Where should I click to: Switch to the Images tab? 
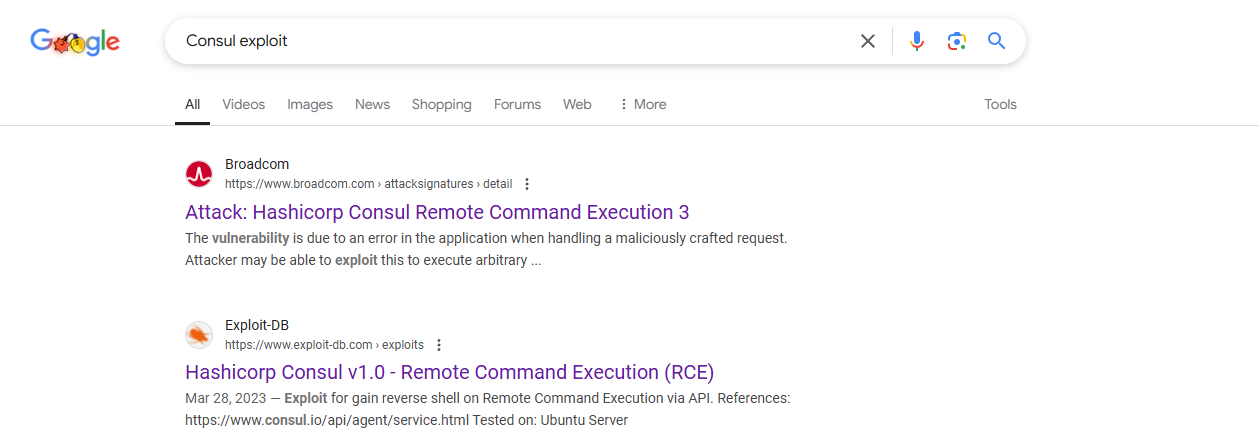click(x=310, y=104)
